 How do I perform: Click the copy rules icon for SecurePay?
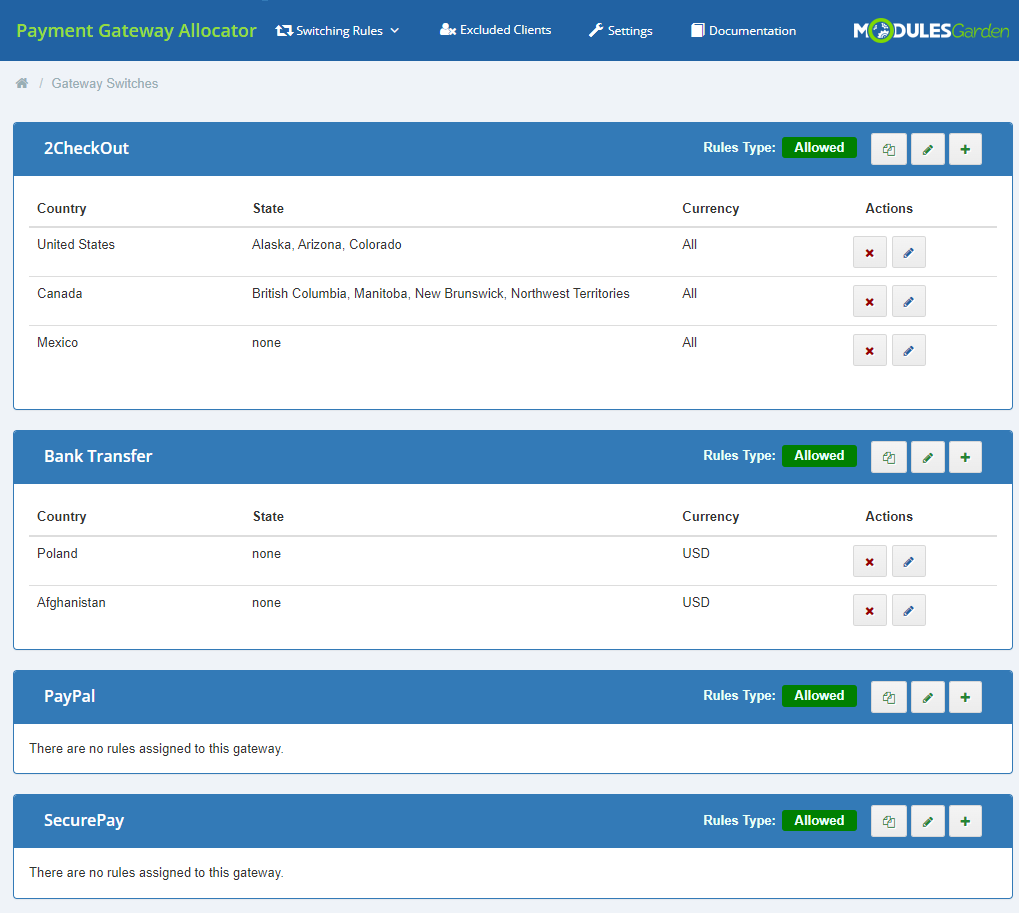click(888, 821)
